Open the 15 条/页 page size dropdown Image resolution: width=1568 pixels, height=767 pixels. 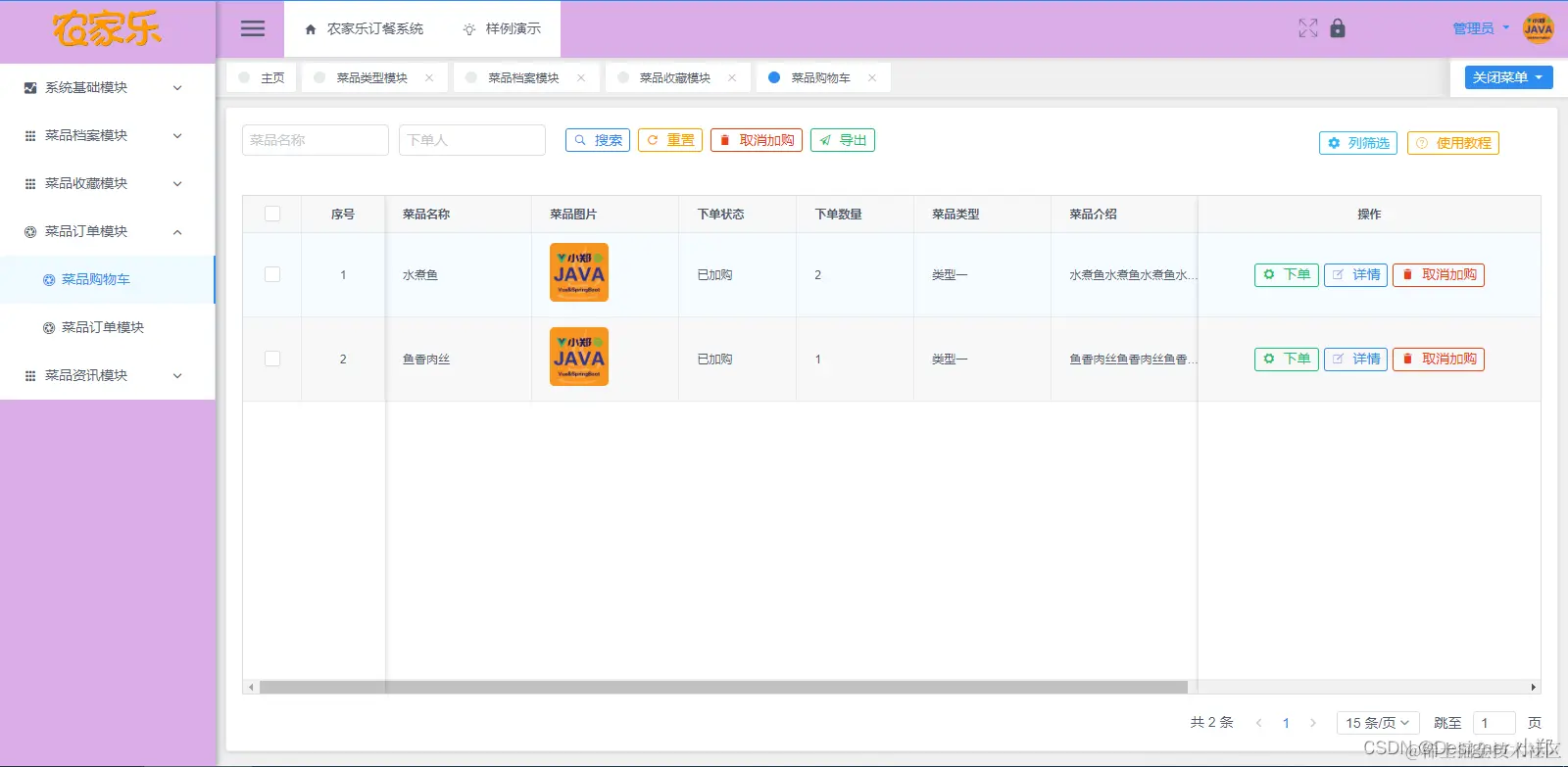pyautogui.click(x=1378, y=723)
